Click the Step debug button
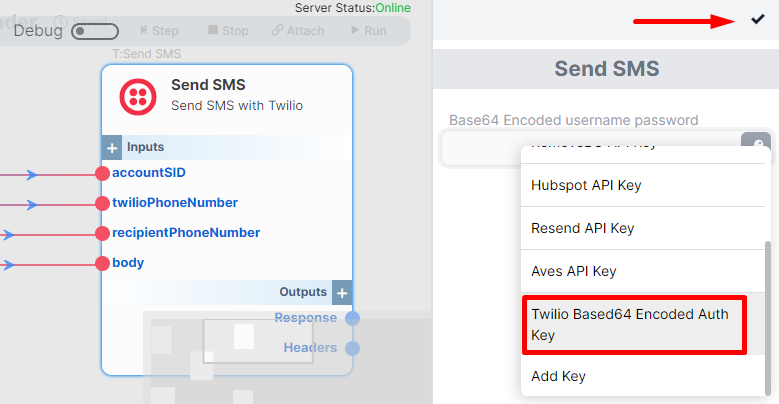The width and height of the screenshot is (779, 404). pos(159,31)
